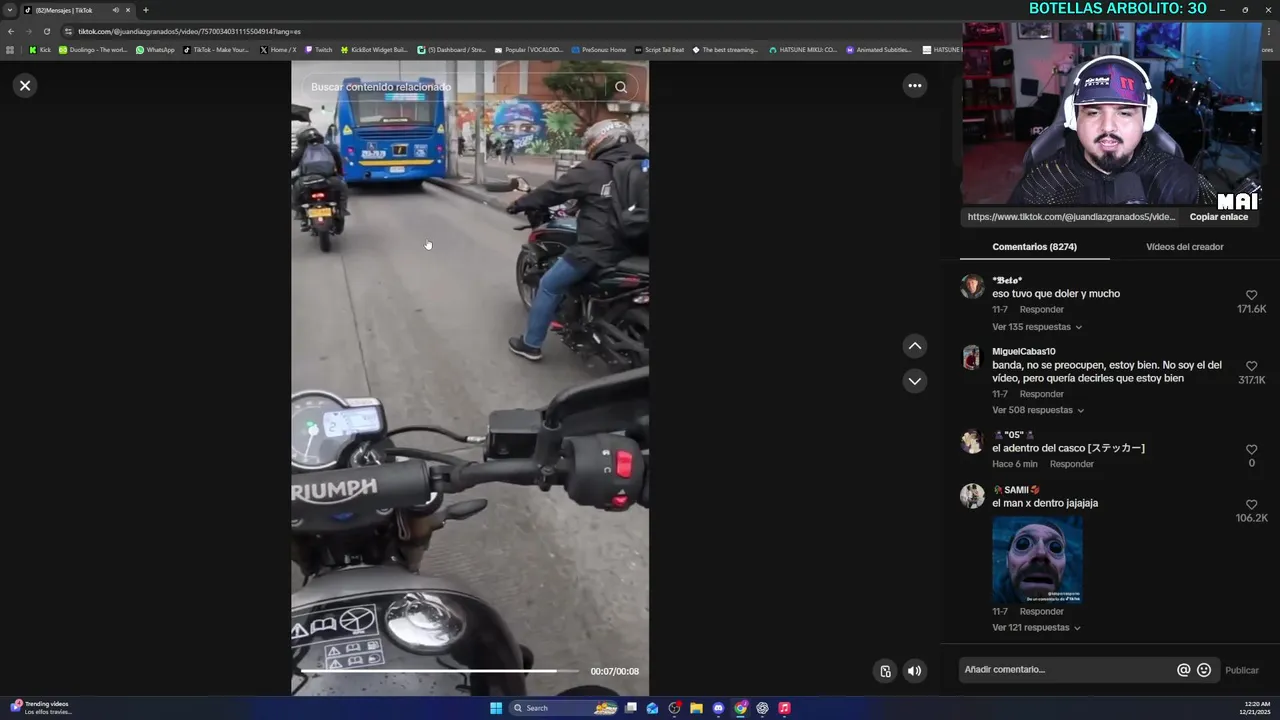Open the 'Animated Subtitles...' bookmark
The width and height of the screenshot is (1280, 720).
click(879, 50)
